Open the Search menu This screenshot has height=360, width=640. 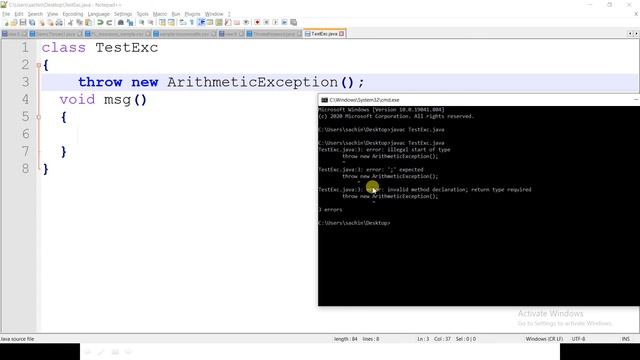point(35,14)
